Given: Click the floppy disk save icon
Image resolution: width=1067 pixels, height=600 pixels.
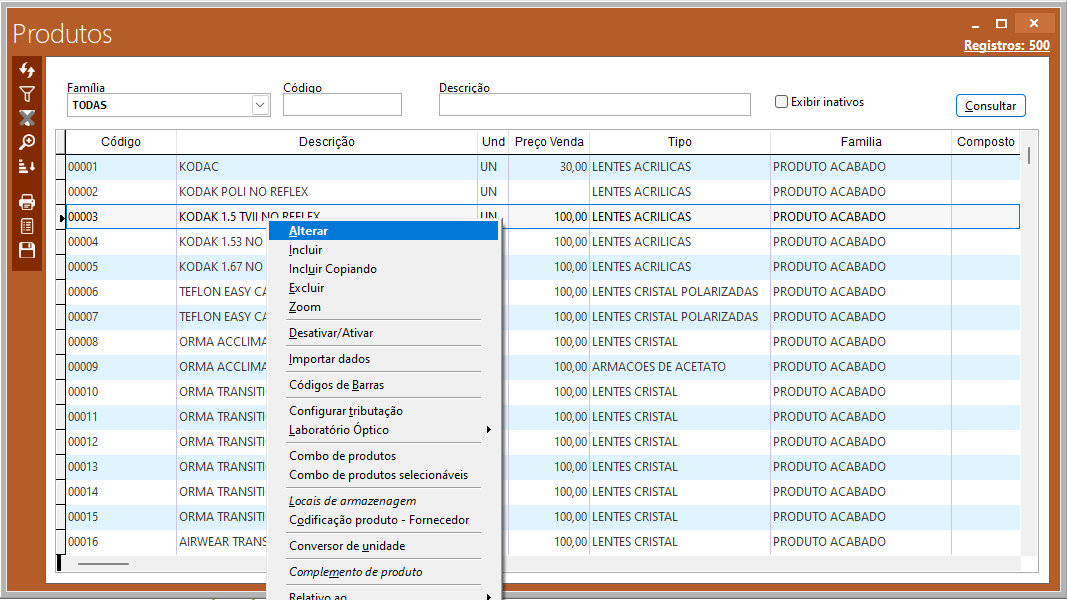Looking at the screenshot, I should (27, 250).
